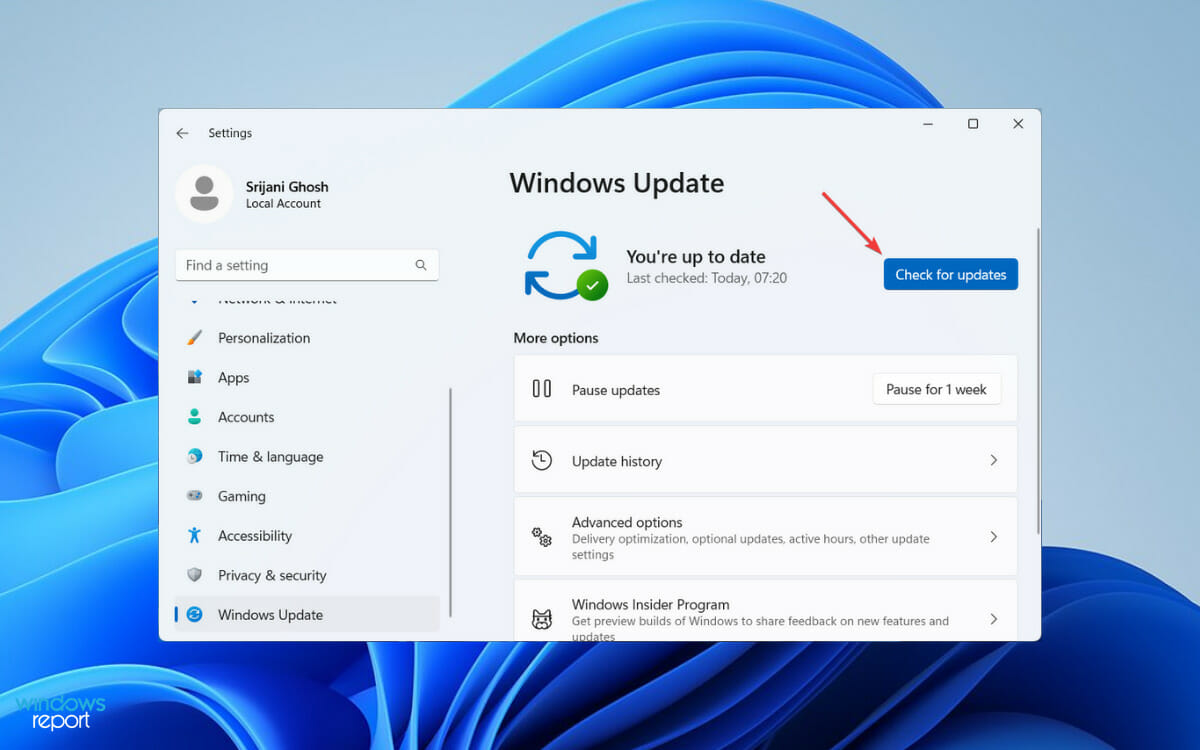The width and height of the screenshot is (1200, 750).
Task: Click the Gaming controller icon
Action: [x=195, y=496]
